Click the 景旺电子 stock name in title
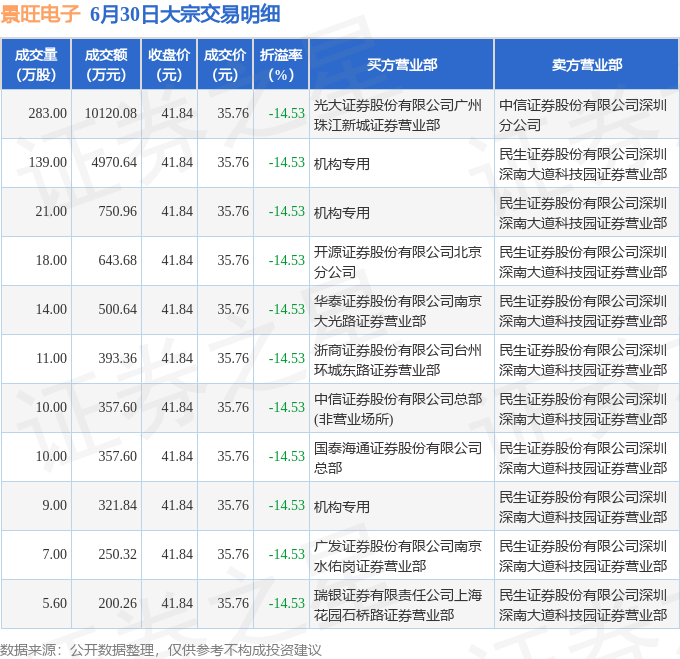The height and width of the screenshot is (659, 680). pos(40,14)
